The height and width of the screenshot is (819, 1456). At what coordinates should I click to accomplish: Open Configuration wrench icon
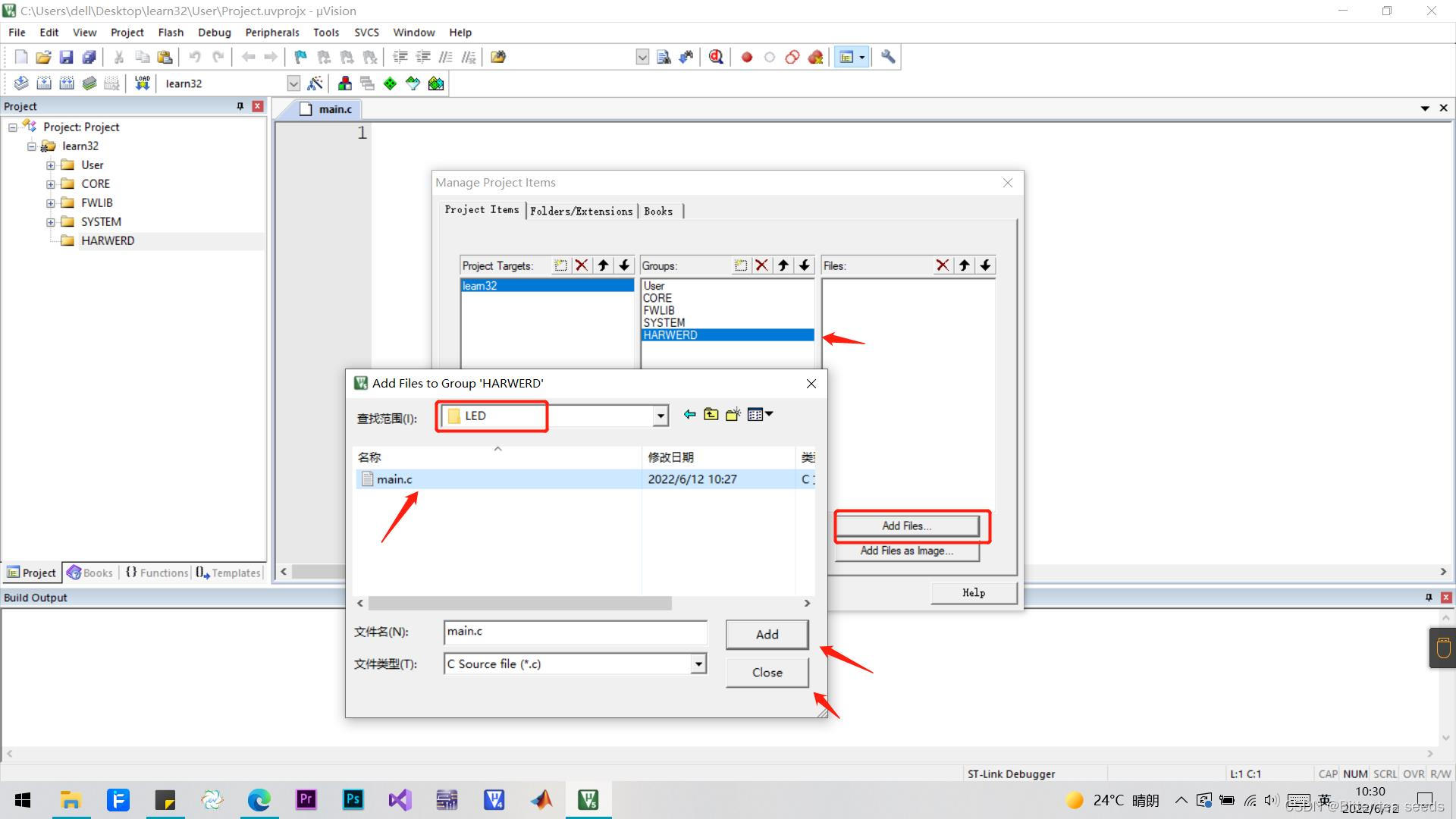pyautogui.click(x=888, y=57)
